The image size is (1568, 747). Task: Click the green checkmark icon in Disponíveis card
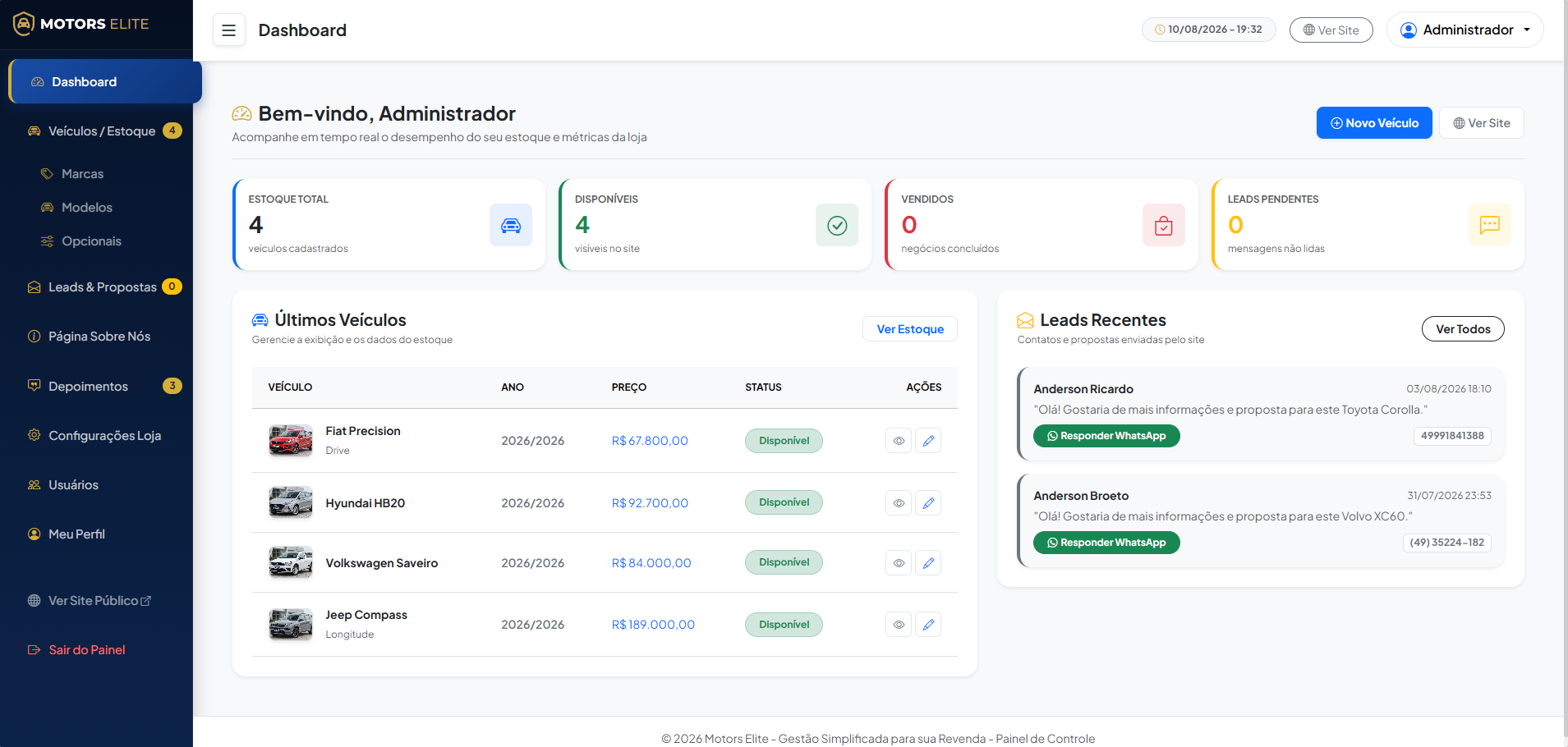[x=837, y=225]
